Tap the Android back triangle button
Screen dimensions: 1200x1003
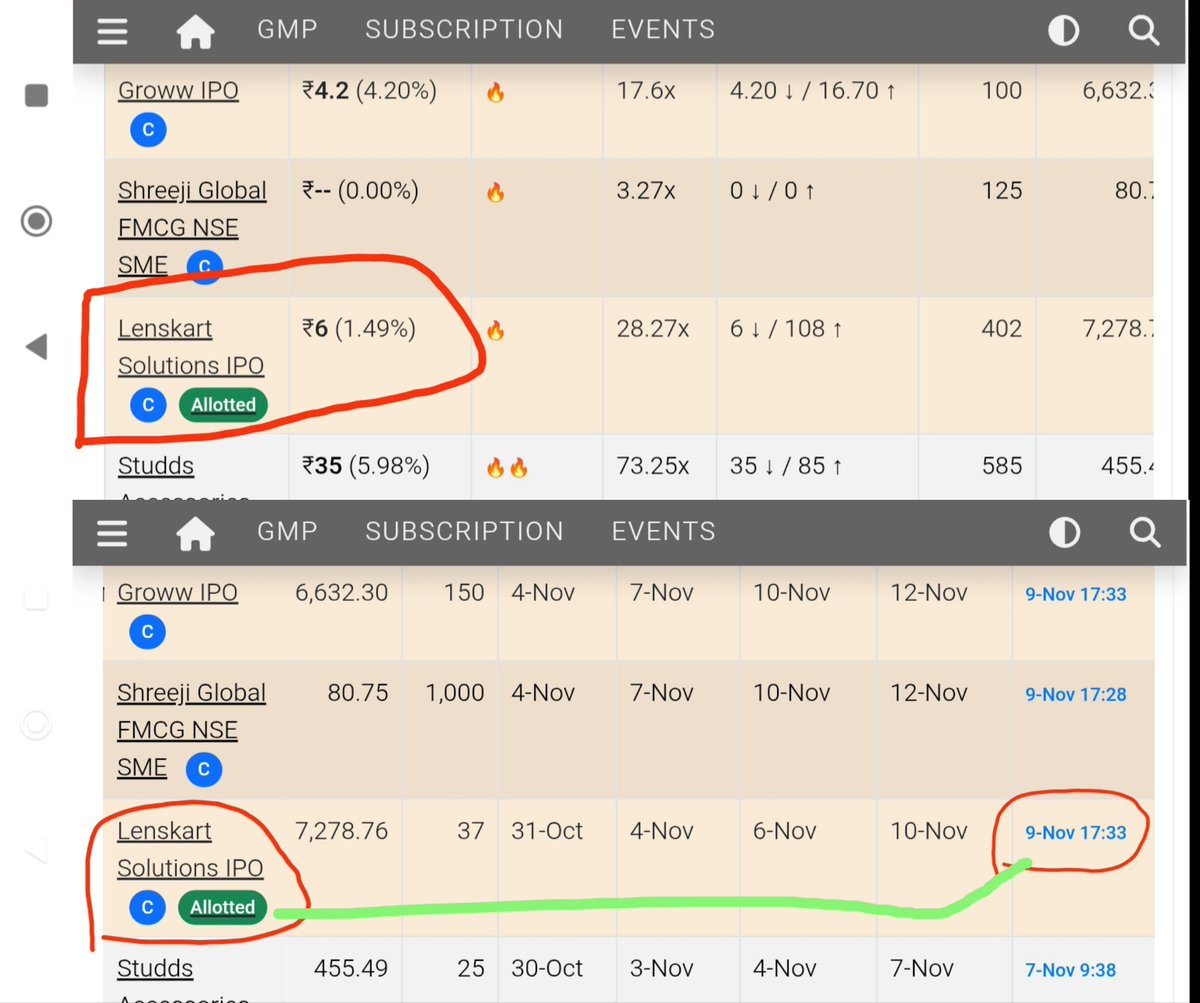(x=36, y=347)
